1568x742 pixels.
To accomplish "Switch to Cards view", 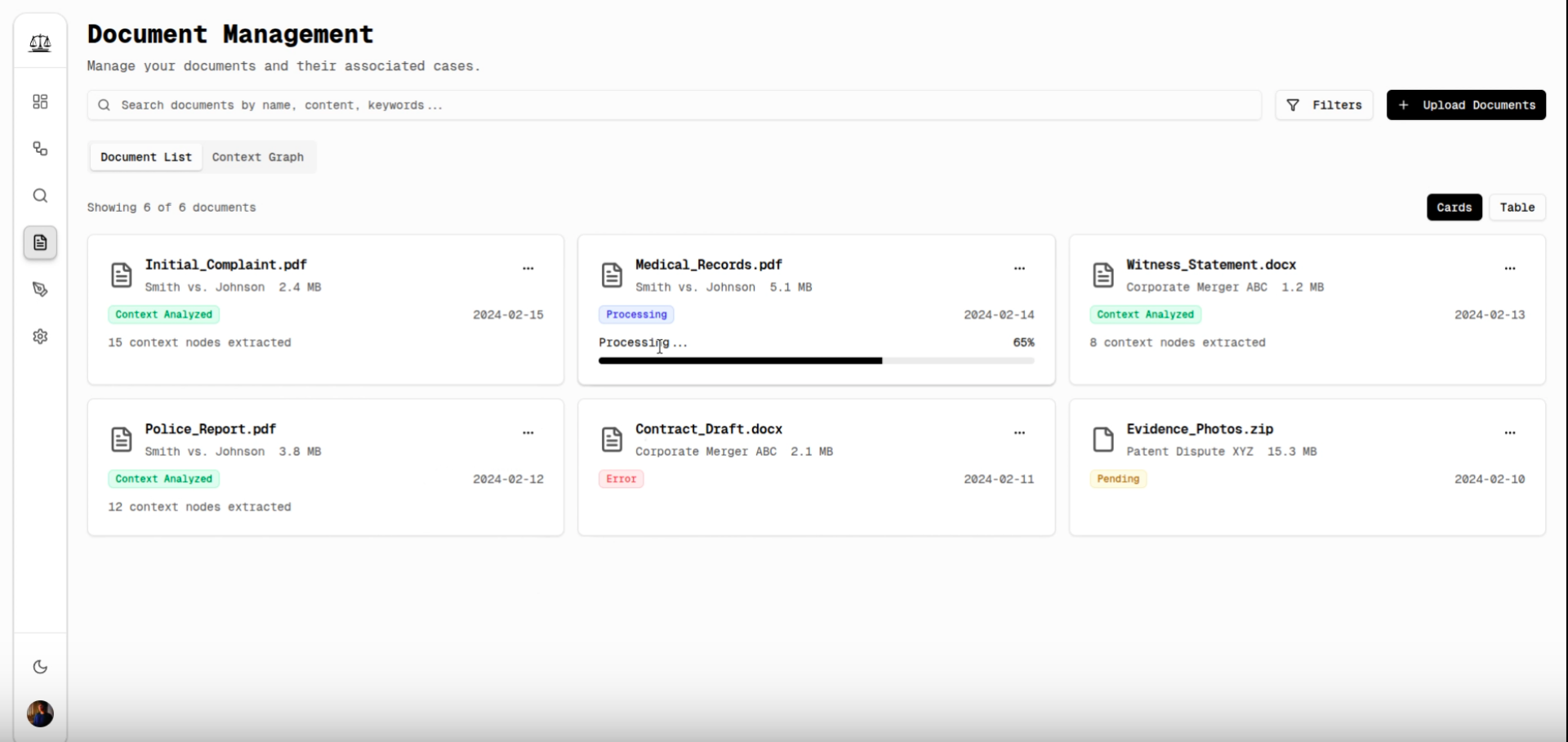I will pyautogui.click(x=1454, y=208).
